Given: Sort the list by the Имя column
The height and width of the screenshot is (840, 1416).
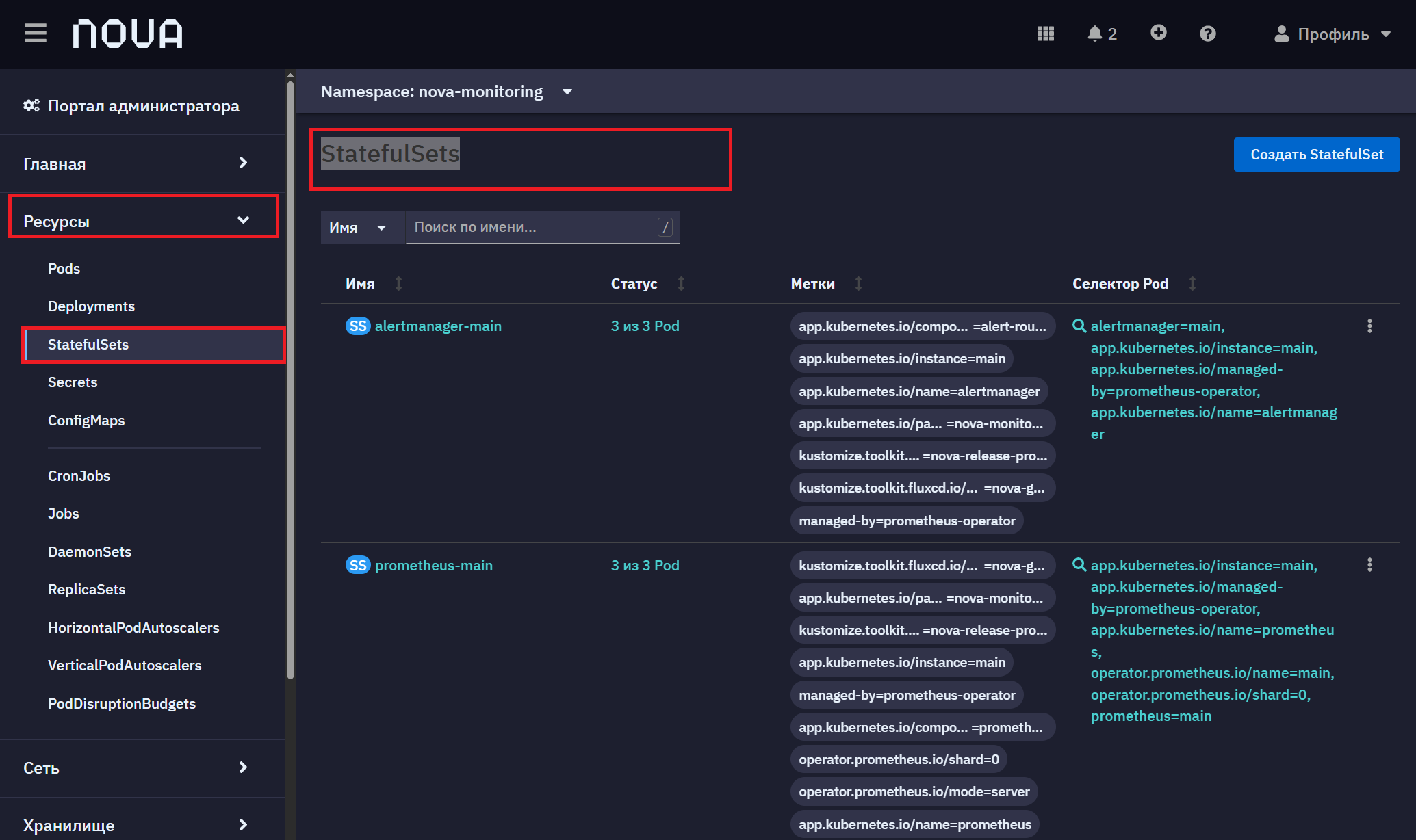Looking at the screenshot, I should [x=374, y=283].
